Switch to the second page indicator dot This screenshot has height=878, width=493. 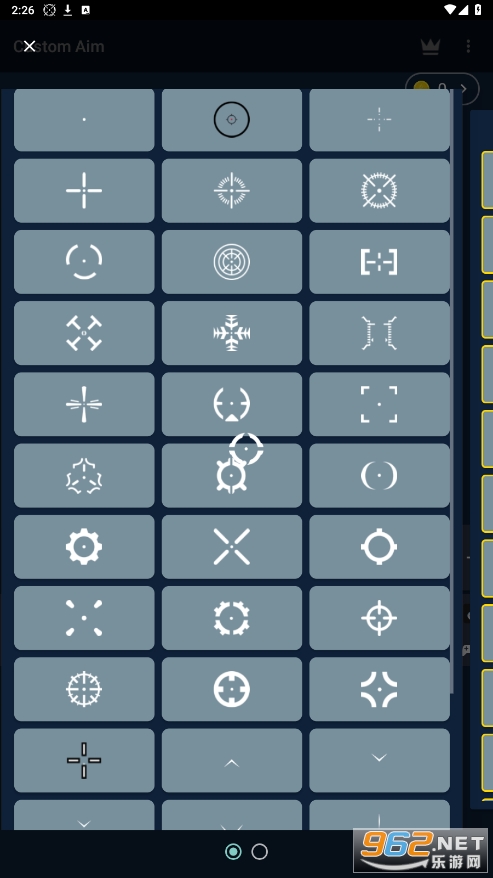[259, 852]
